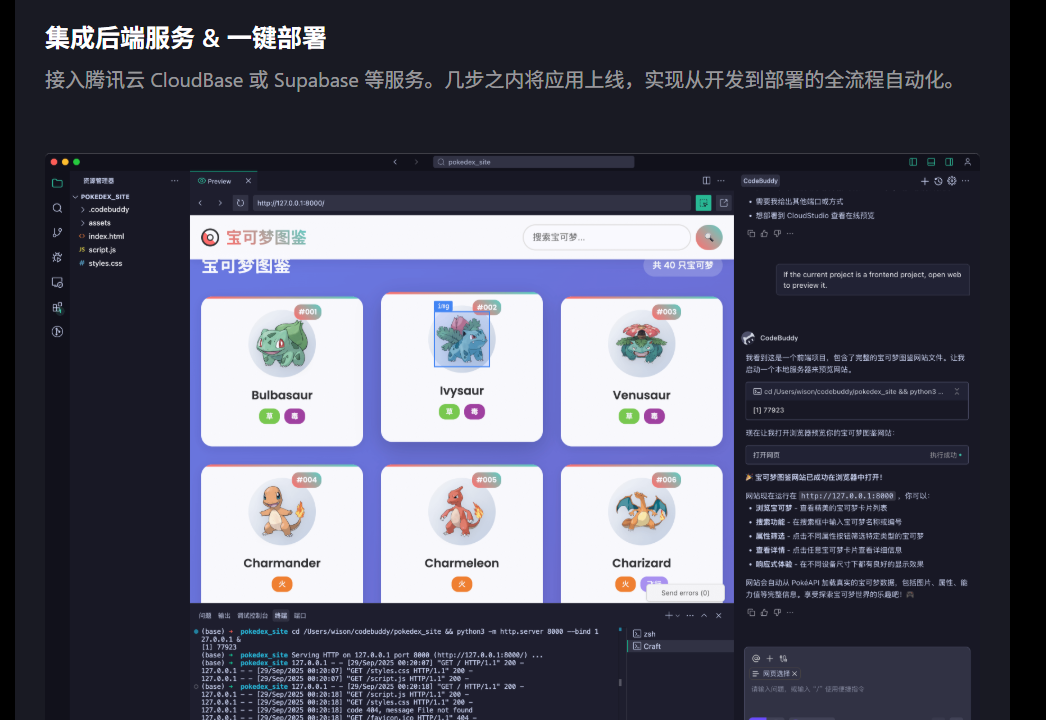Click the explorer panel more actions ellipsis
The image size is (1046, 720).
coord(174,181)
